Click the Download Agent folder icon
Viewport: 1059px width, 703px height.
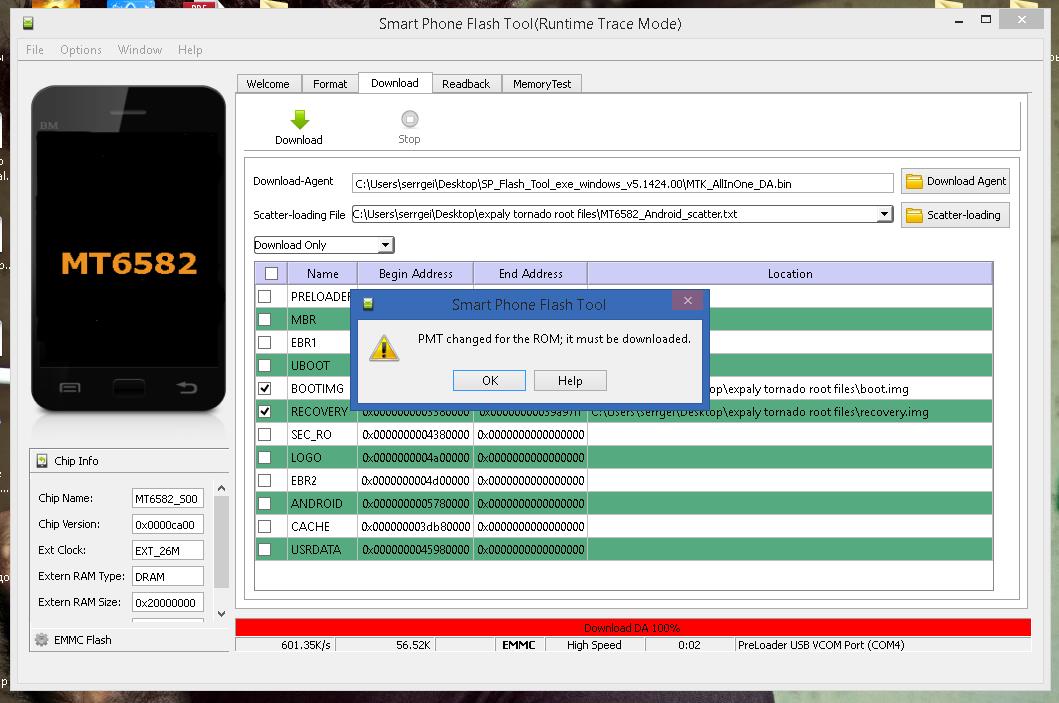[914, 181]
